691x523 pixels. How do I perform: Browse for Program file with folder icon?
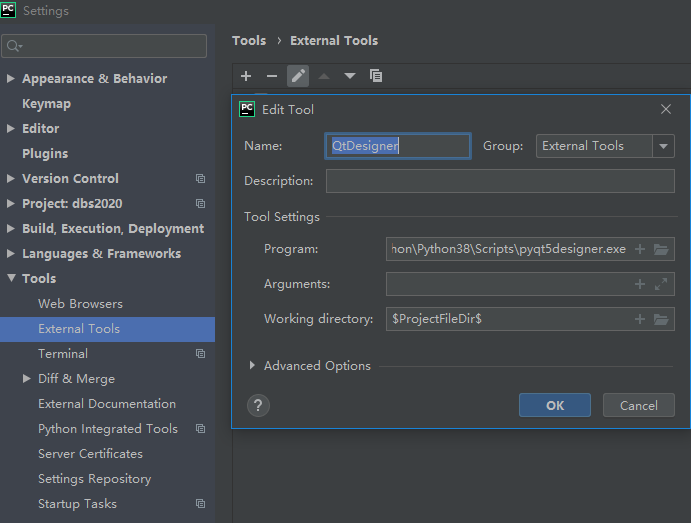click(x=661, y=249)
